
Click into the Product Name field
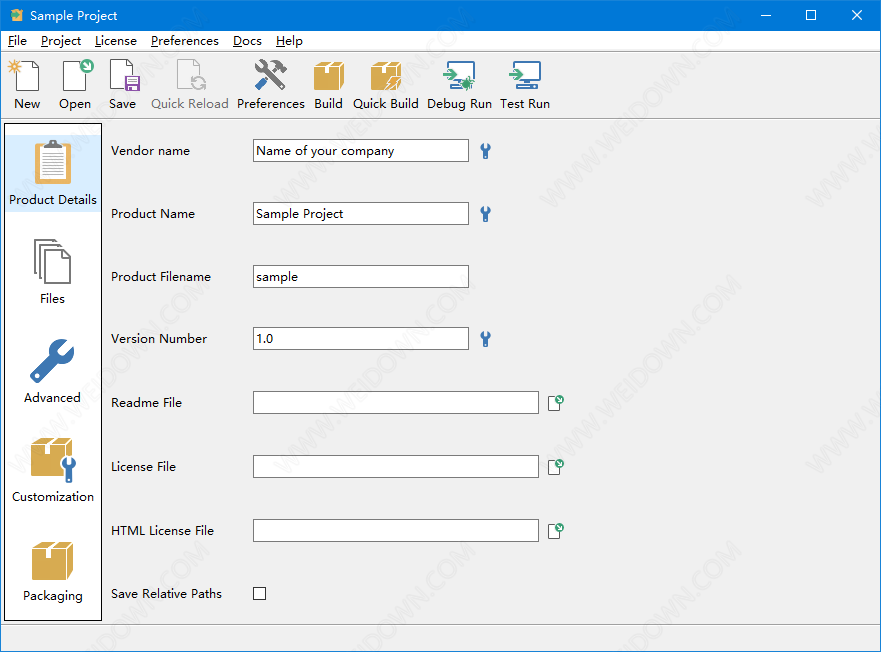361,214
